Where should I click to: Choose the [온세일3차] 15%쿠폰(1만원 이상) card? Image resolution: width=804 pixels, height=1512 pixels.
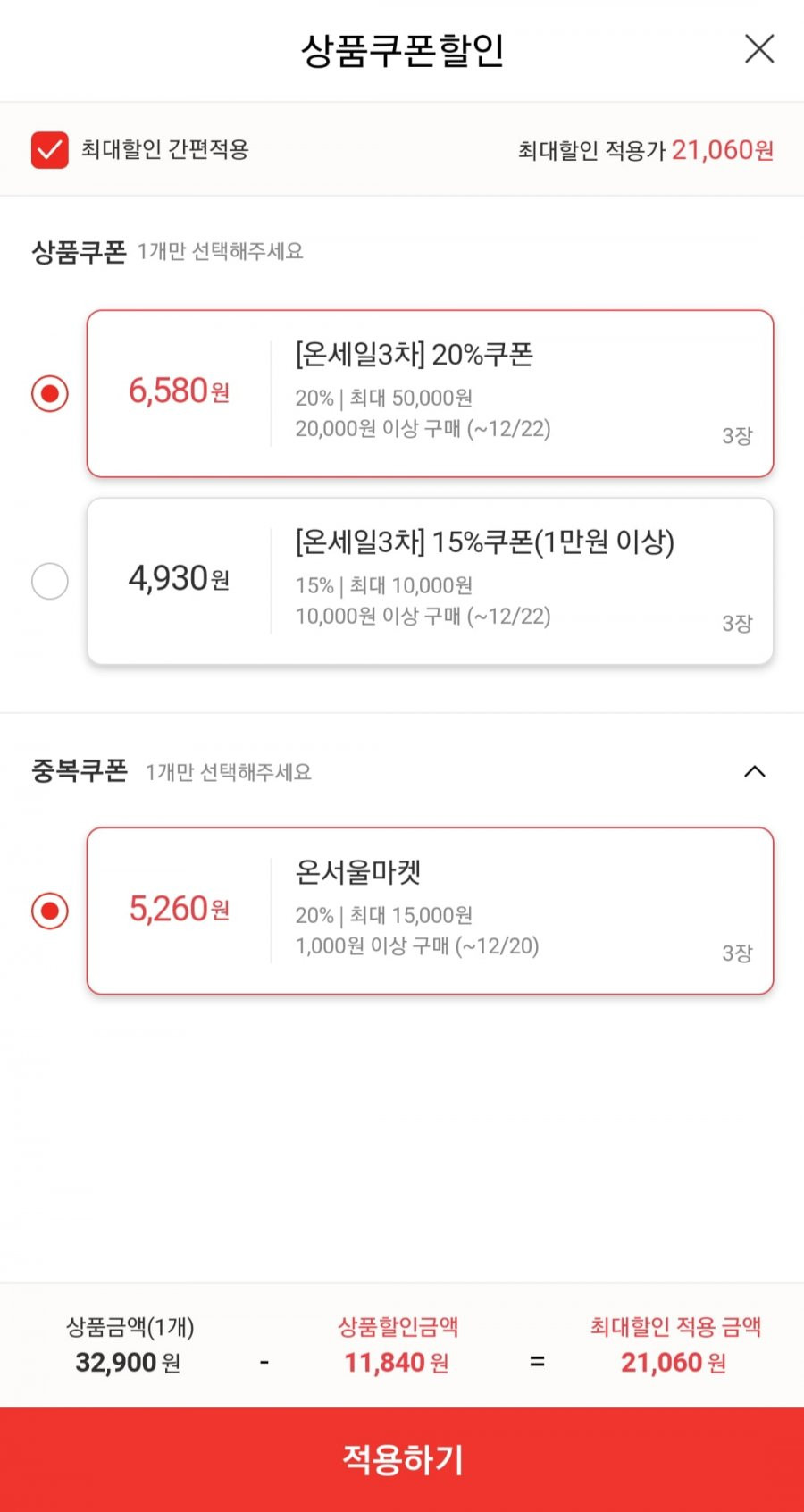tap(430, 581)
